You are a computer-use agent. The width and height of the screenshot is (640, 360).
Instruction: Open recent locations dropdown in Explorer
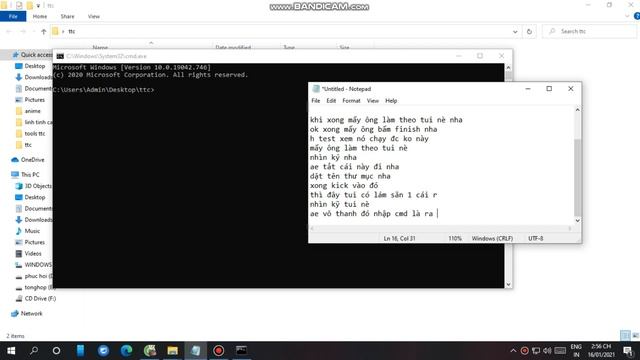pos(33,31)
